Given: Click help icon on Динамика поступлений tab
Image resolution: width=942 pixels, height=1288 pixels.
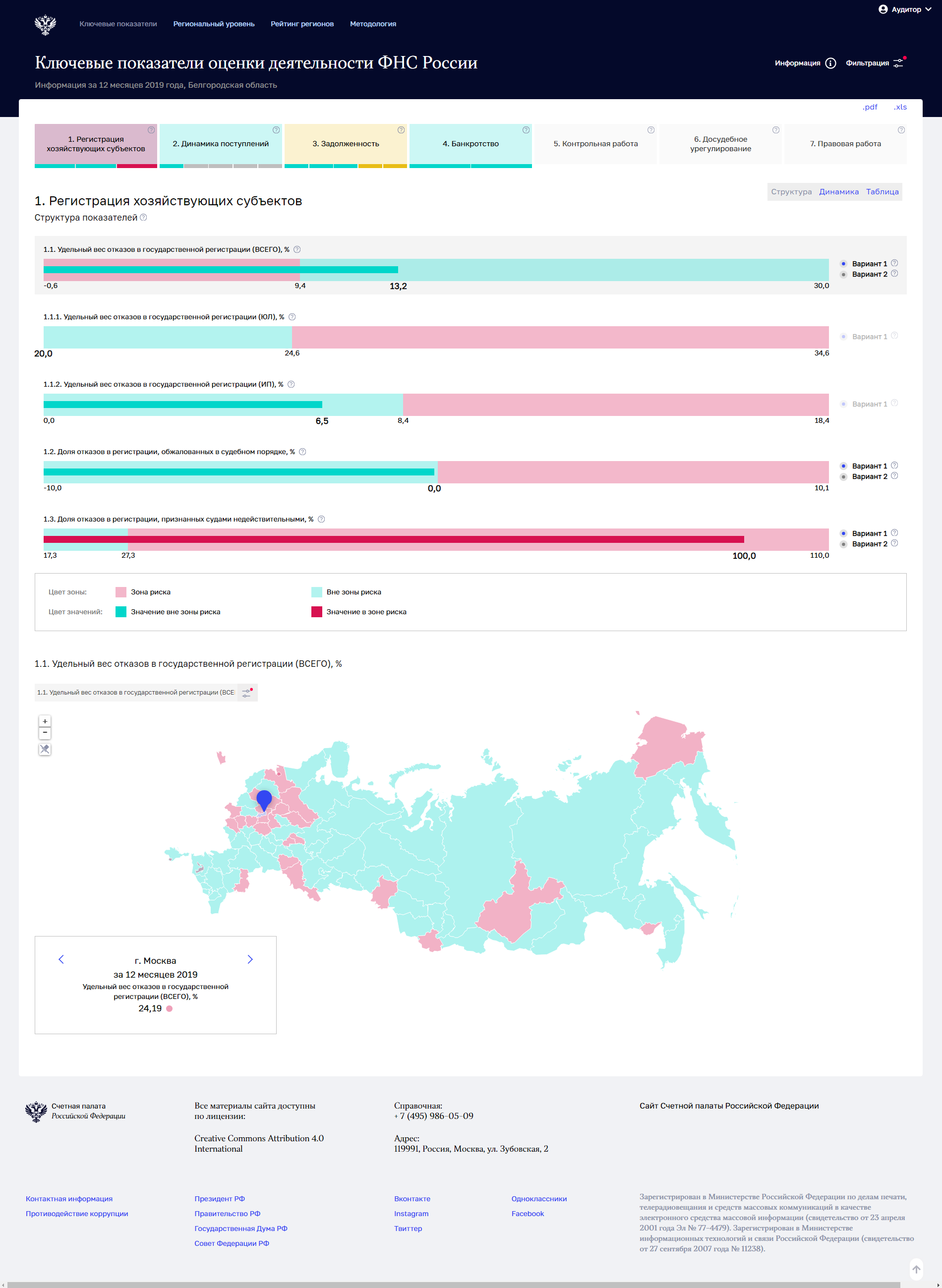Looking at the screenshot, I should click(x=276, y=130).
